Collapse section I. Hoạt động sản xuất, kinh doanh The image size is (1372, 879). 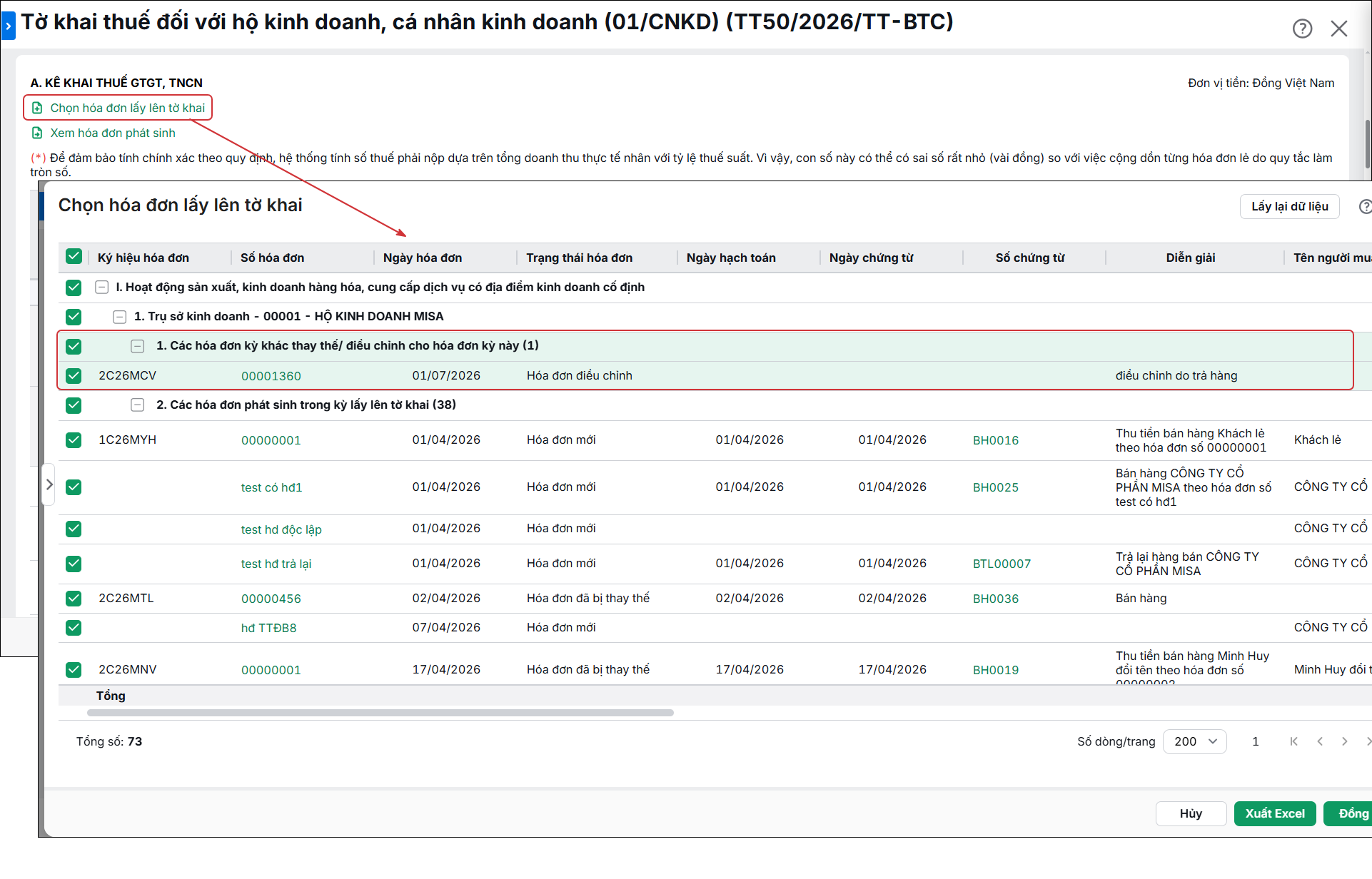pyautogui.click(x=102, y=287)
